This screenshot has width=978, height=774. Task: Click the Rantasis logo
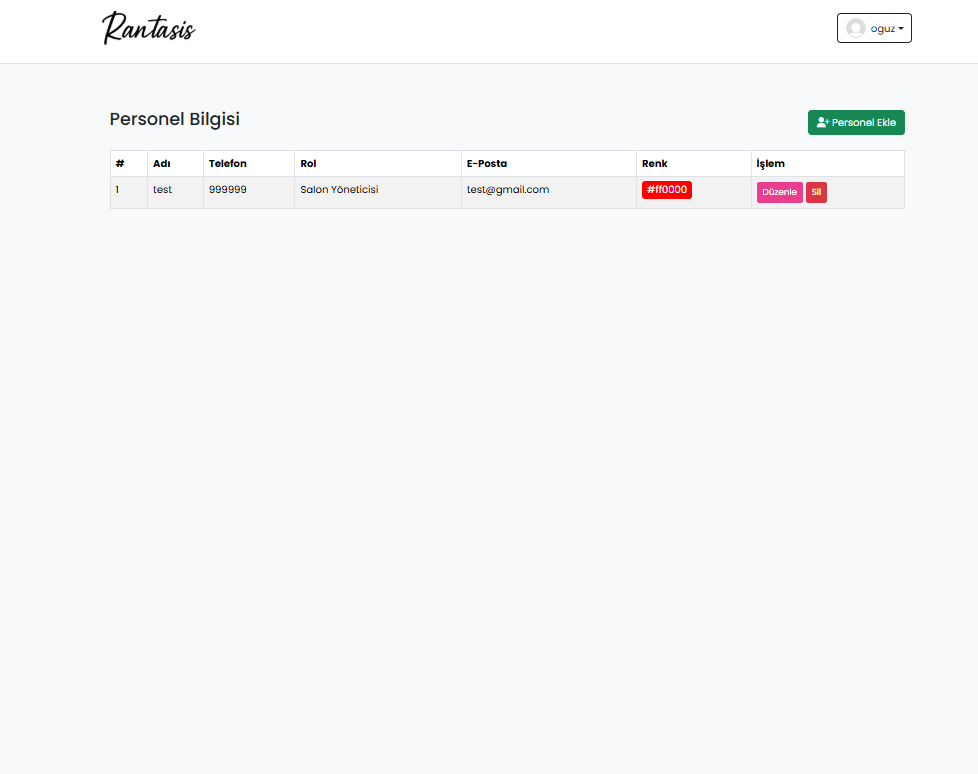pos(148,28)
